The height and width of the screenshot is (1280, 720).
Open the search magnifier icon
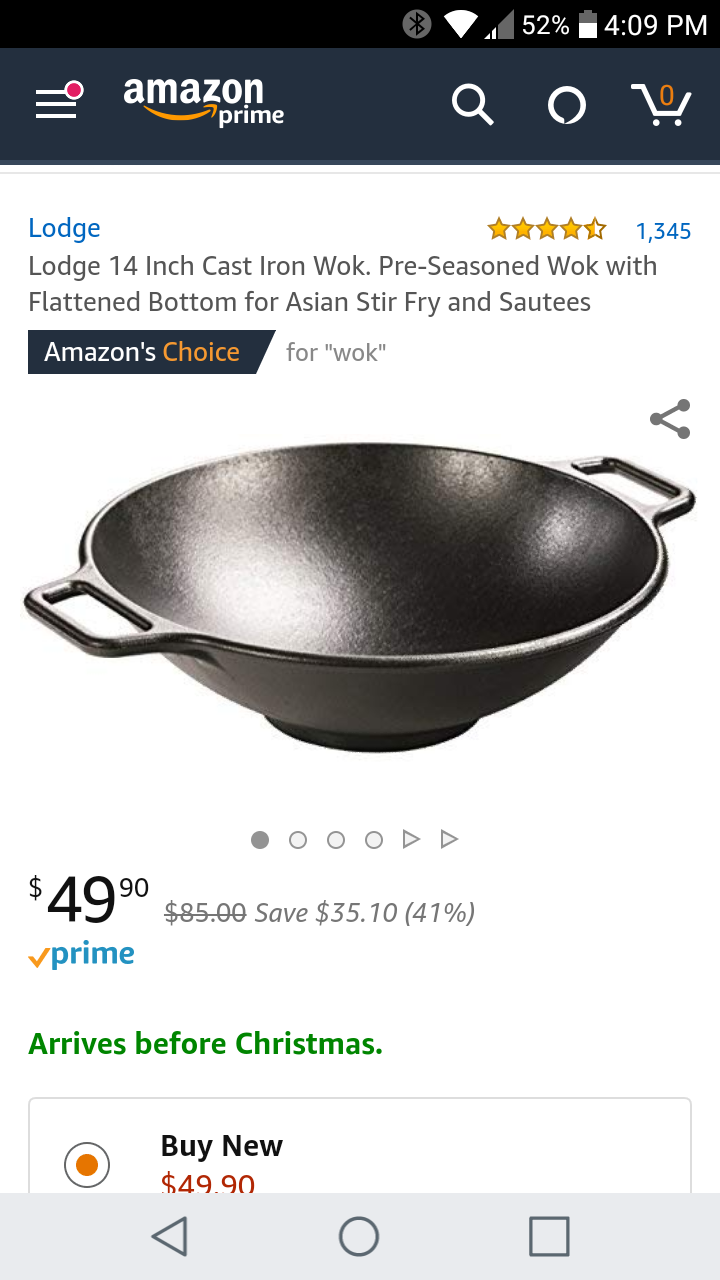tap(472, 104)
